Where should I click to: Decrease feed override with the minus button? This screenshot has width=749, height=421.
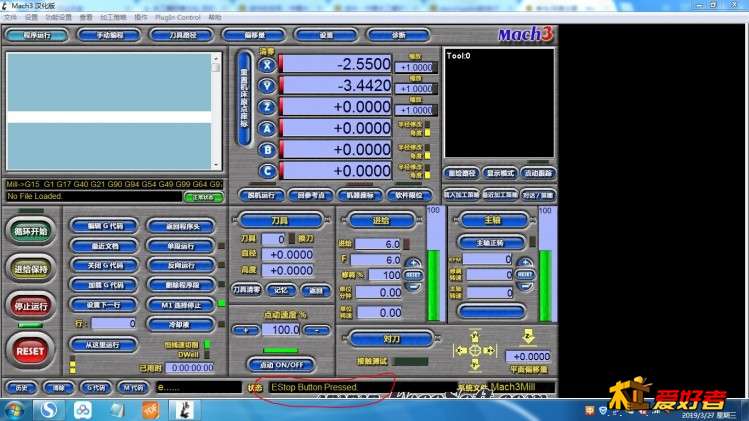coord(413,286)
